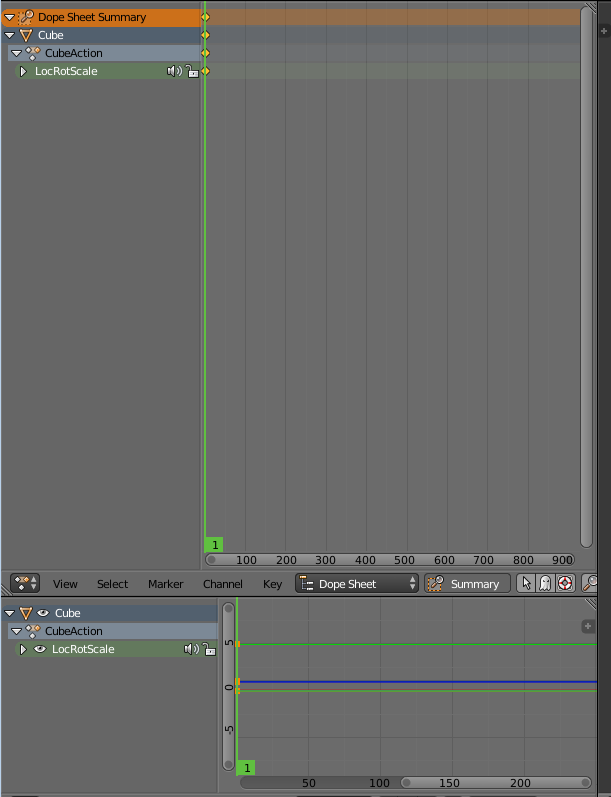Expand LocRotScale group in graph editor
The image size is (611, 797).
23,649
